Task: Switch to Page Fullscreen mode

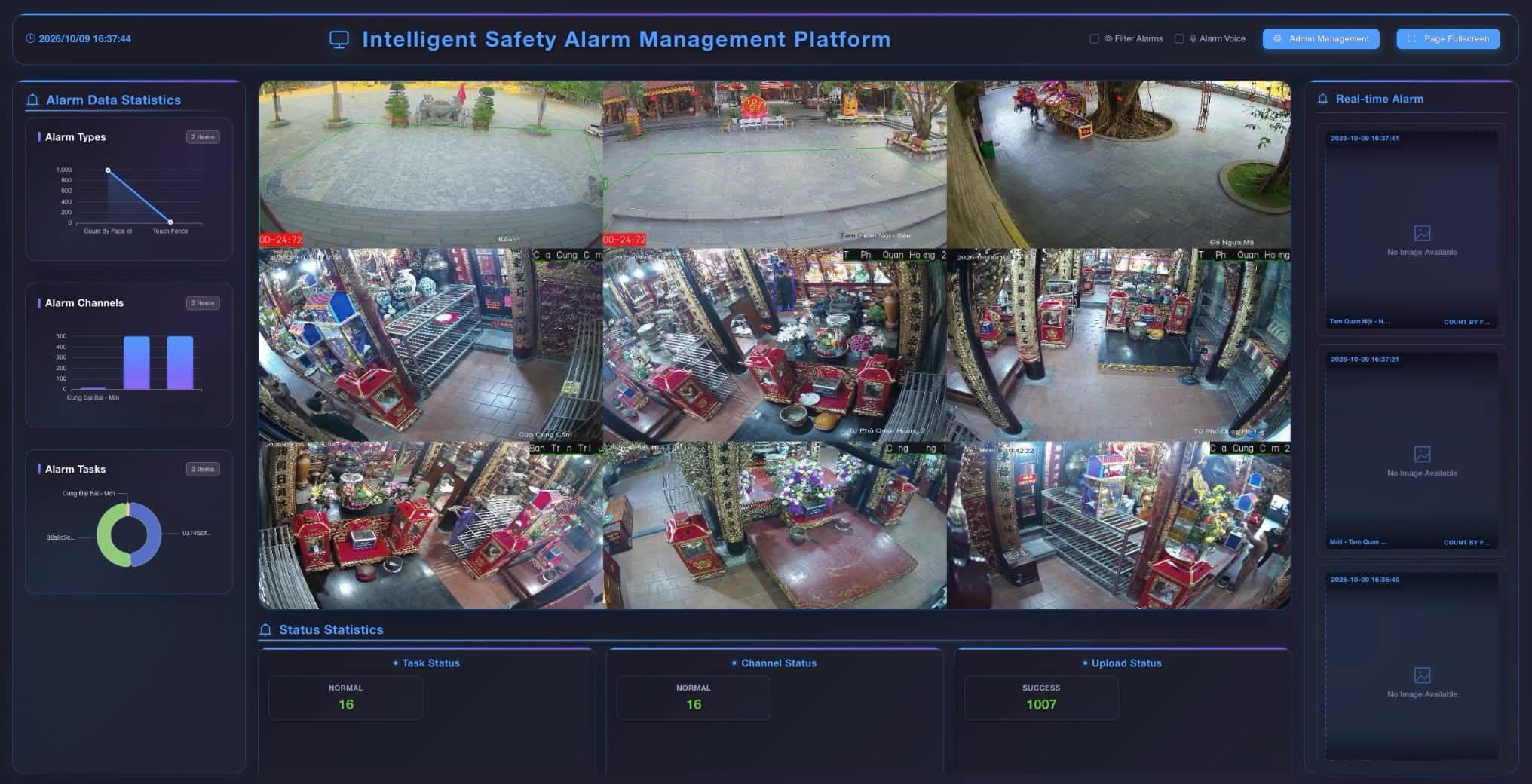Action: click(1448, 38)
